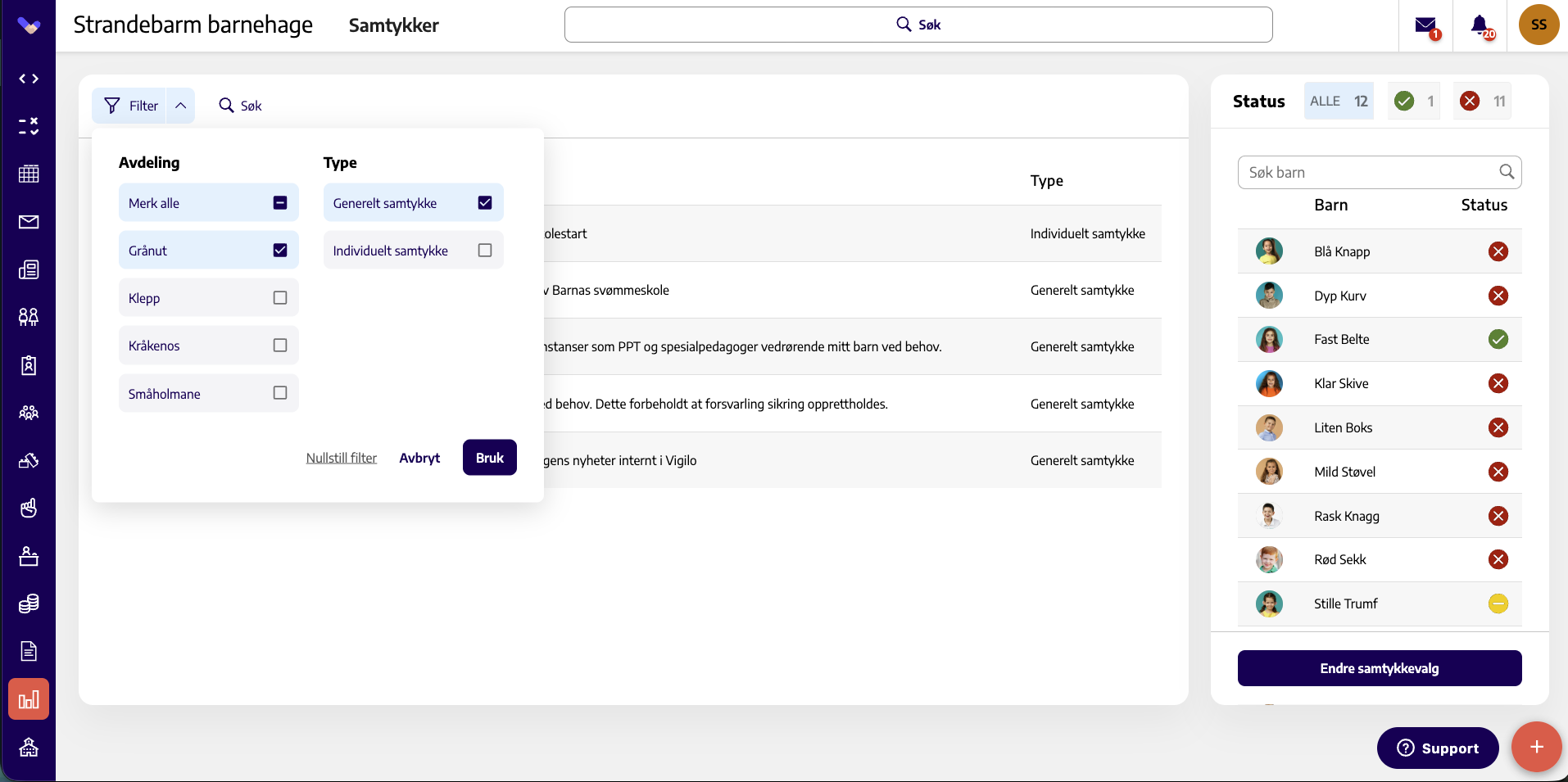
Task: Open the raised hand sidebar icon
Action: [29, 509]
